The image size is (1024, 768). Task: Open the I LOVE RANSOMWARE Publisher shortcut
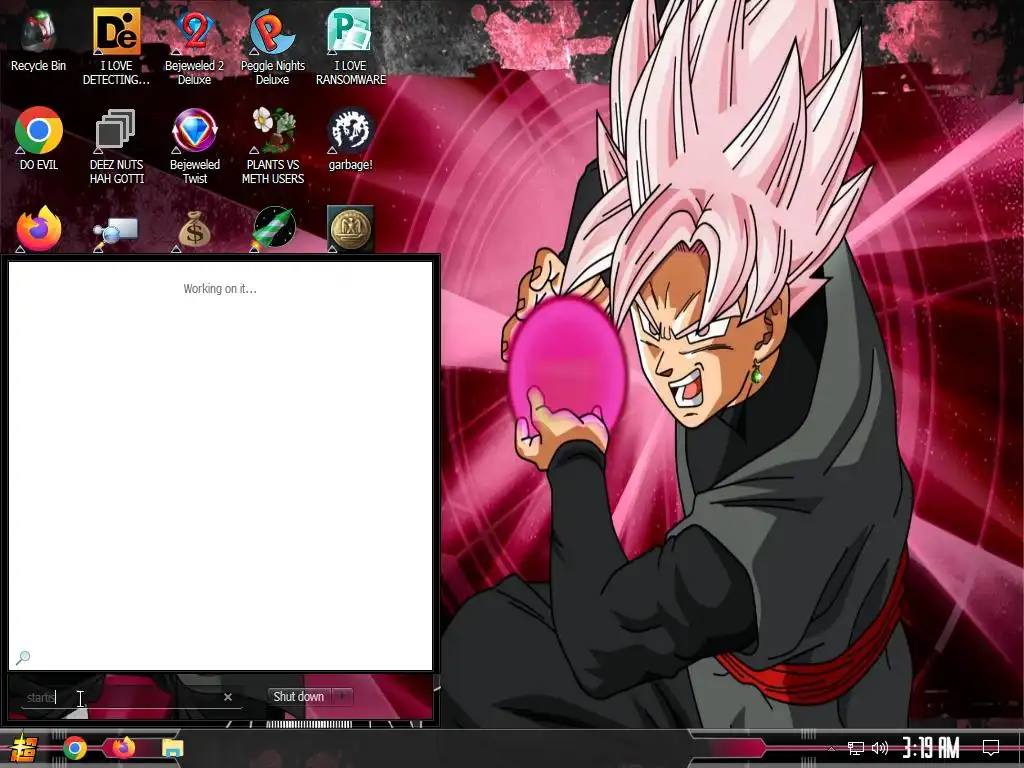point(351,47)
